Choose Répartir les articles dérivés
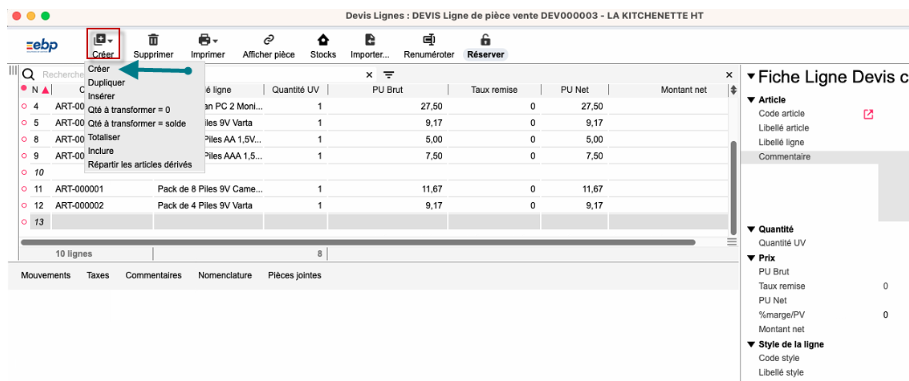The height and width of the screenshot is (381, 909). tap(140, 164)
